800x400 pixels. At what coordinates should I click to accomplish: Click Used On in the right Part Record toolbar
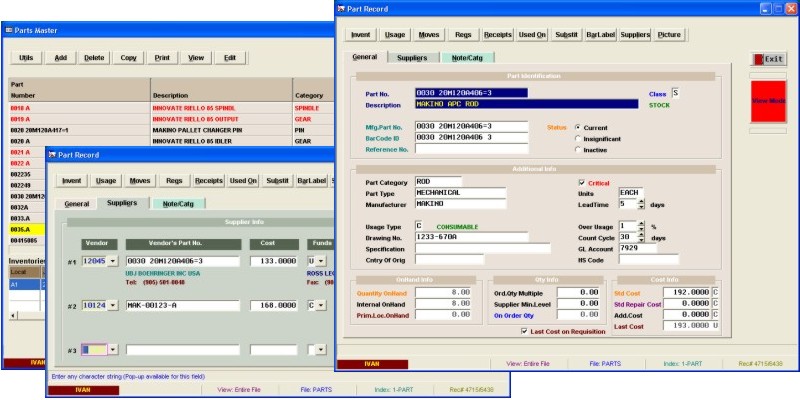[x=533, y=34]
